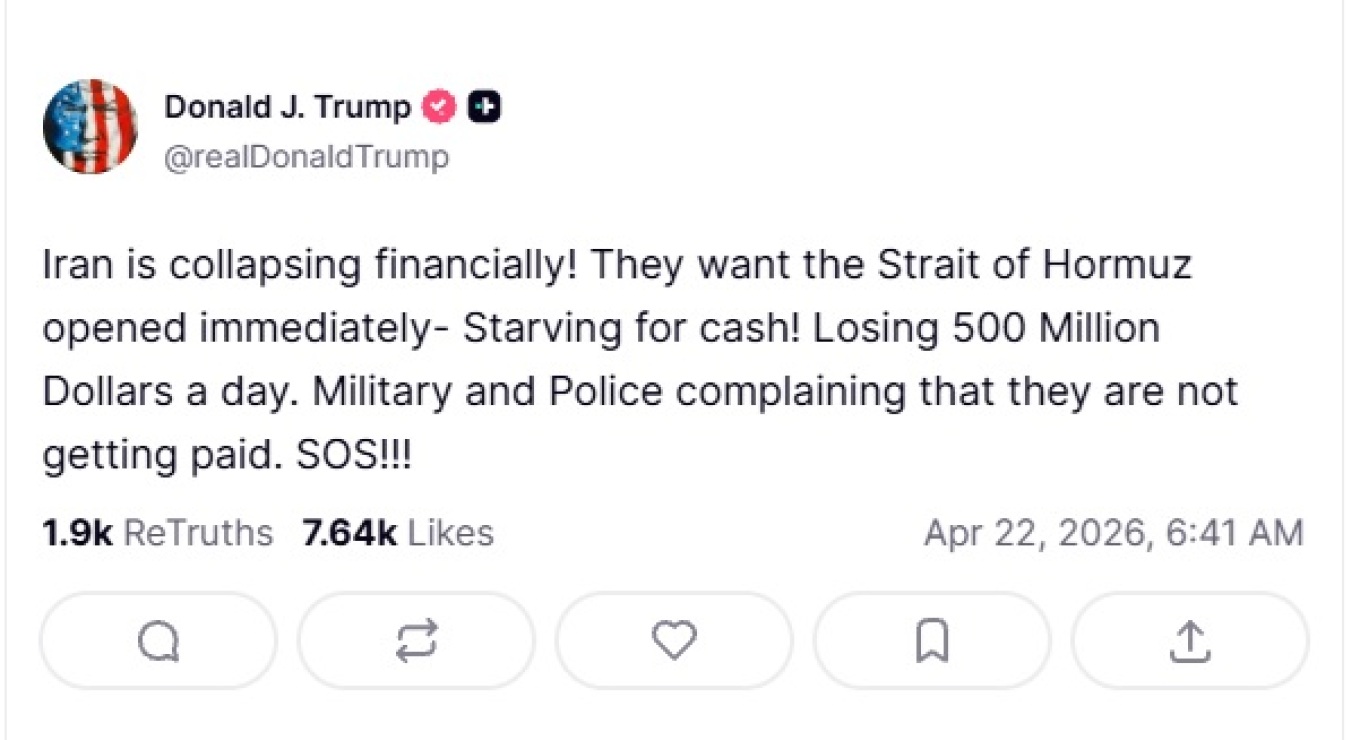Image resolution: width=1360 pixels, height=740 pixels.
Task: Click the "Strait of Hormuz" text in post
Action: (1034, 265)
